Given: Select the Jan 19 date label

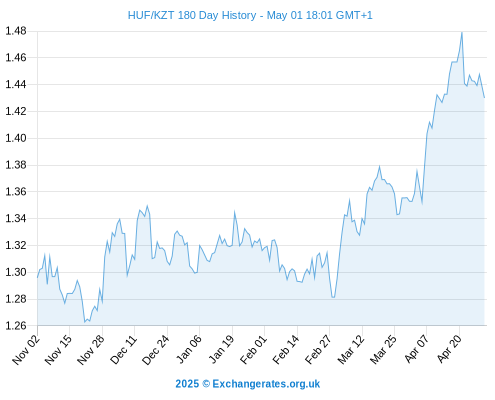Looking at the screenshot, I should 221,349.
